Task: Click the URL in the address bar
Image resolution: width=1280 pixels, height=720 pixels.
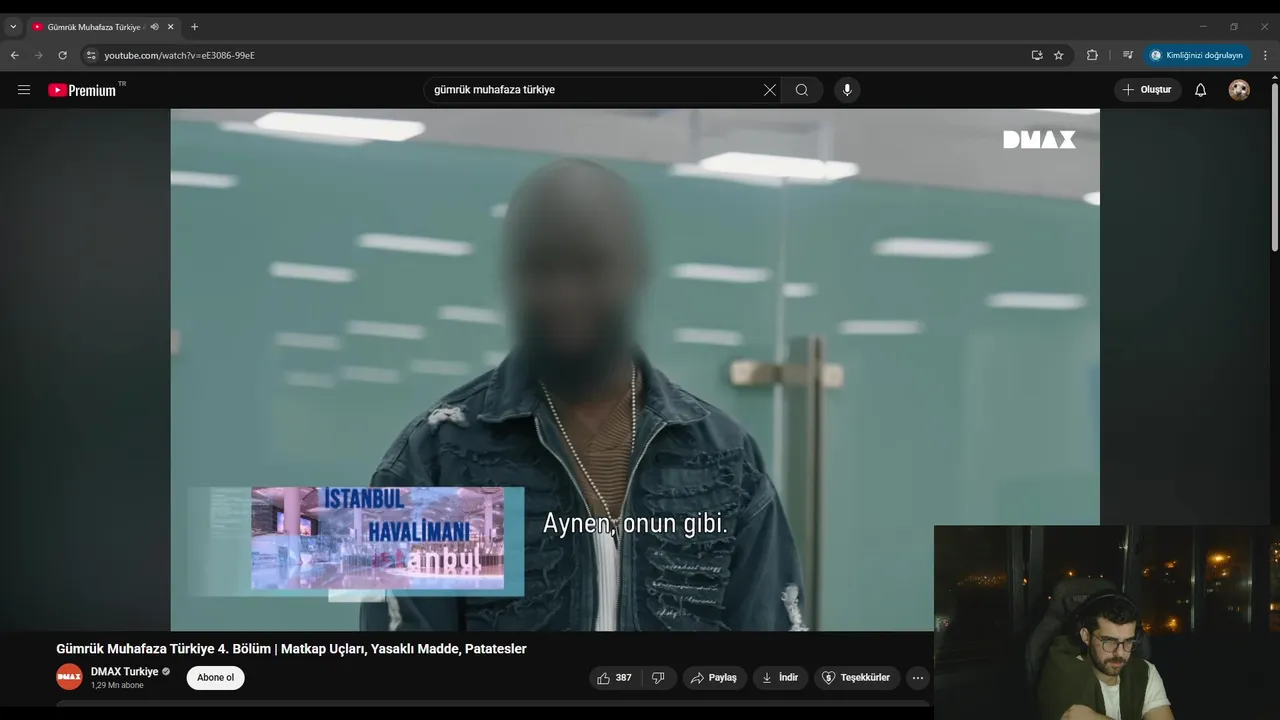Action: (179, 55)
